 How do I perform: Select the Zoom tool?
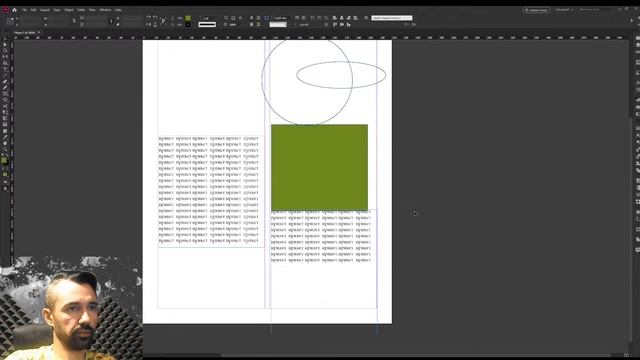[5, 148]
